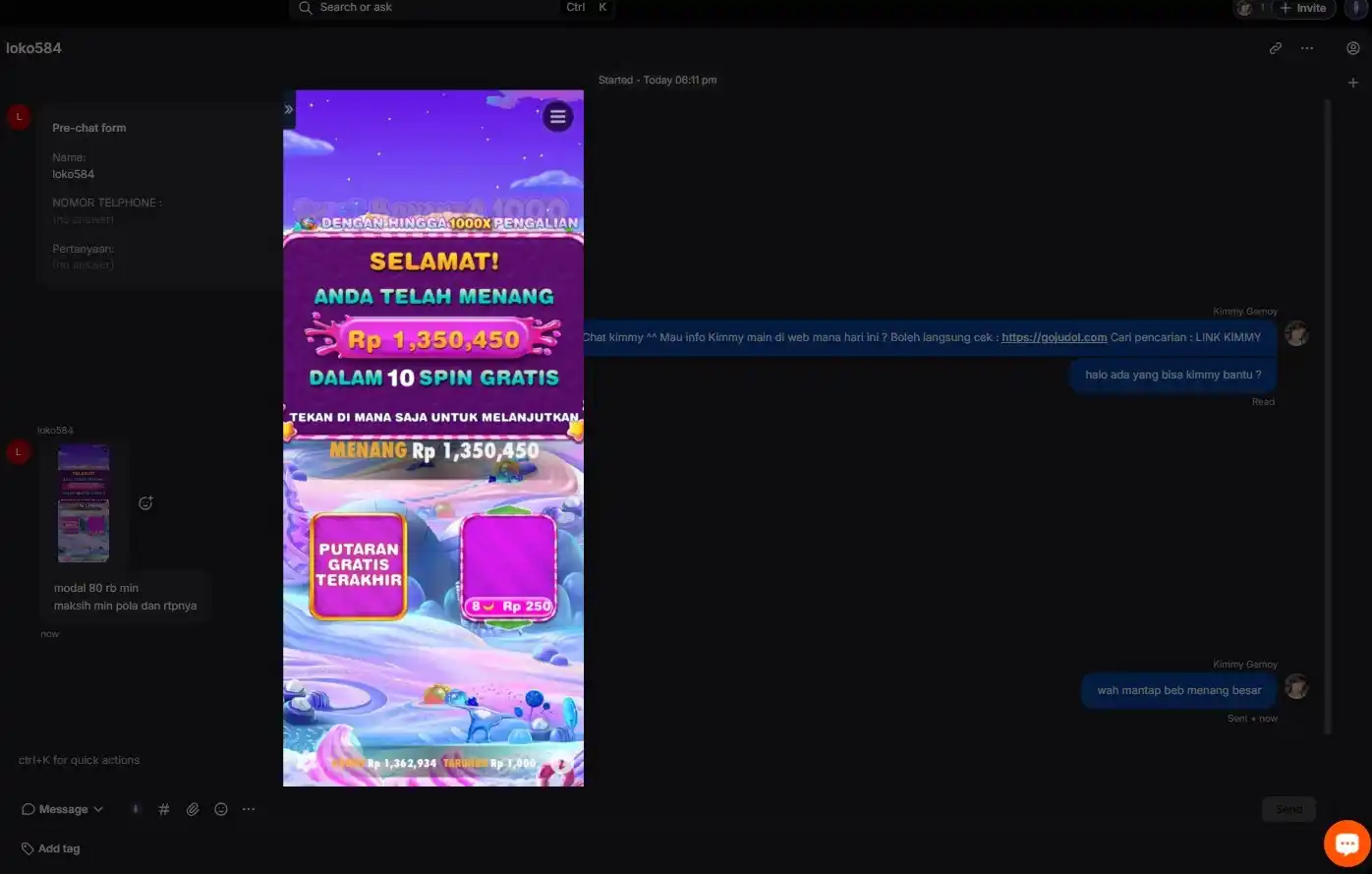Click the Search or ask field

click(452, 8)
